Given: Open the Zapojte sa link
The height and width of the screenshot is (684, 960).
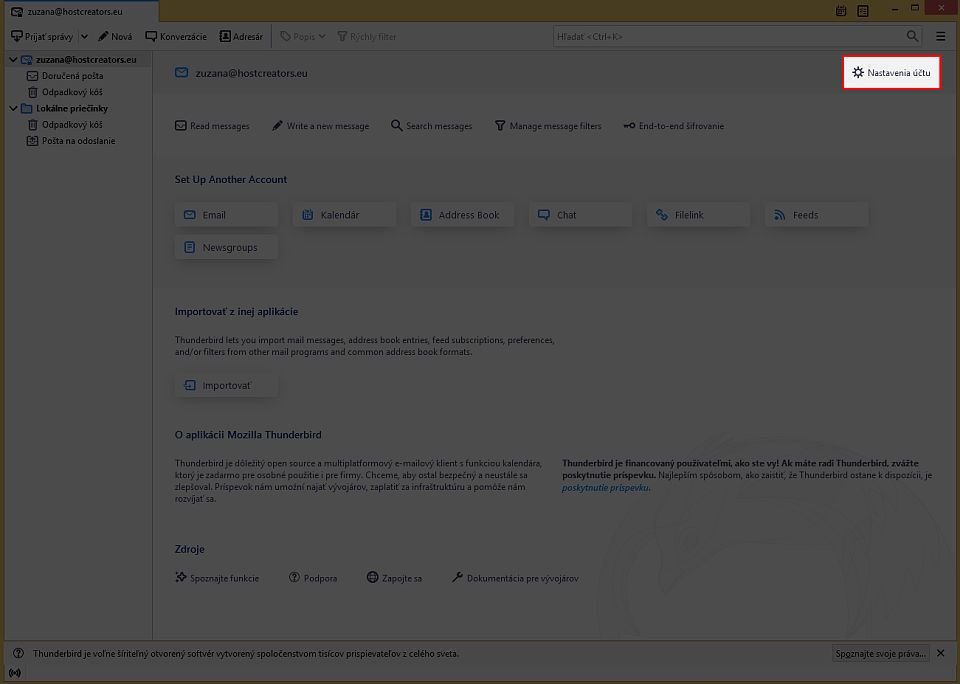Looking at the screenshot, I should [x=394, y=577].
